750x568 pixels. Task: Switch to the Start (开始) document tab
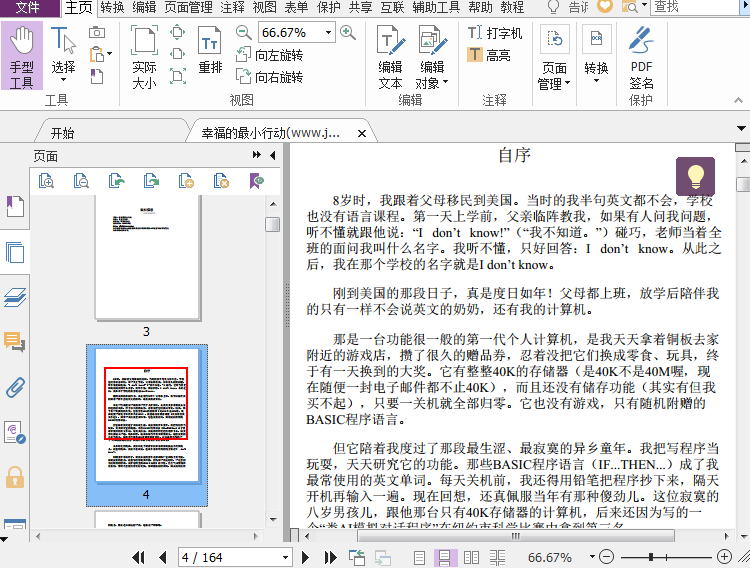click(x=62, y=133)
